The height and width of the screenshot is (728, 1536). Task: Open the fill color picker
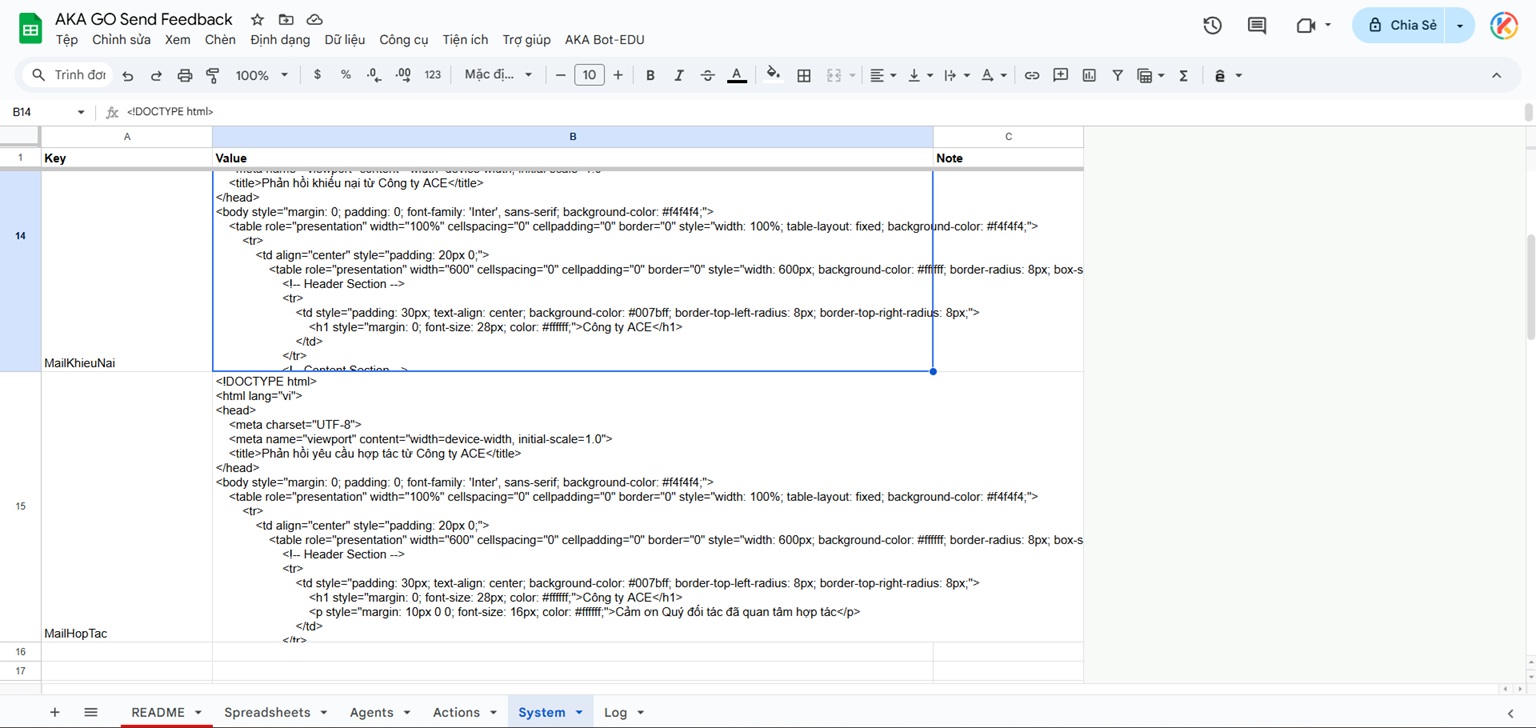(x=772, y=75)
